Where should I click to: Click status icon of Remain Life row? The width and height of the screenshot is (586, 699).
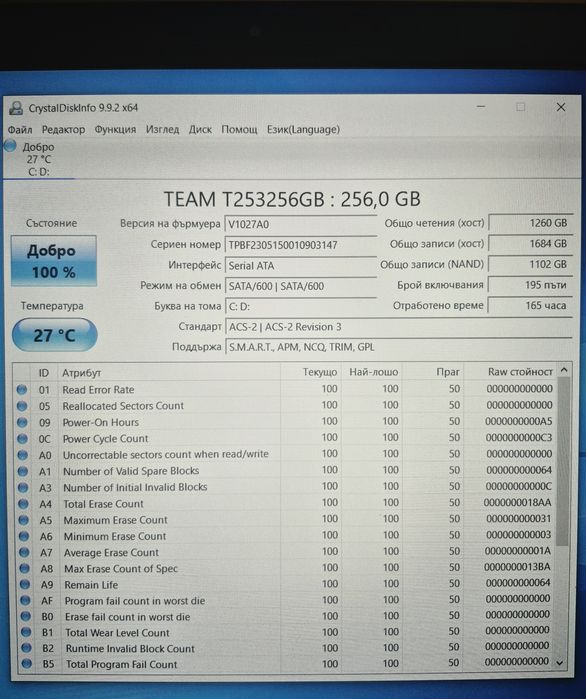pyautogui.click(x=25, y=585)
